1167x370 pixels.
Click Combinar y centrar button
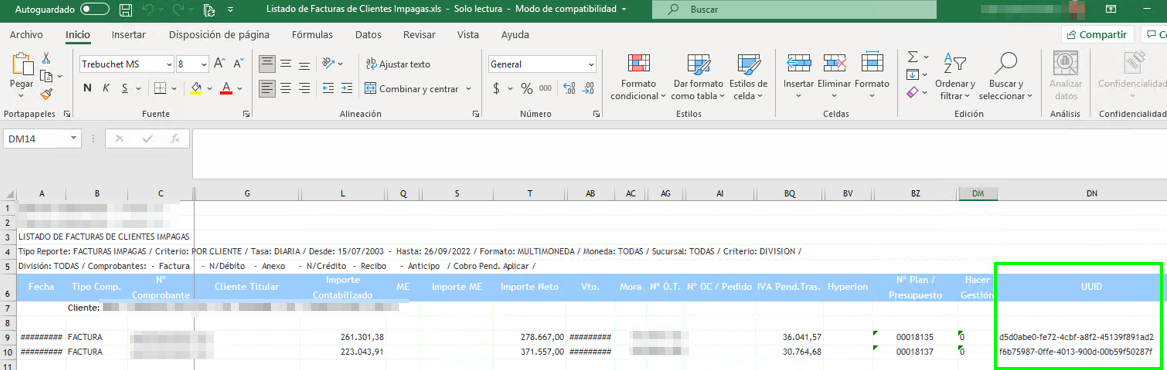[x=412, y=89]
